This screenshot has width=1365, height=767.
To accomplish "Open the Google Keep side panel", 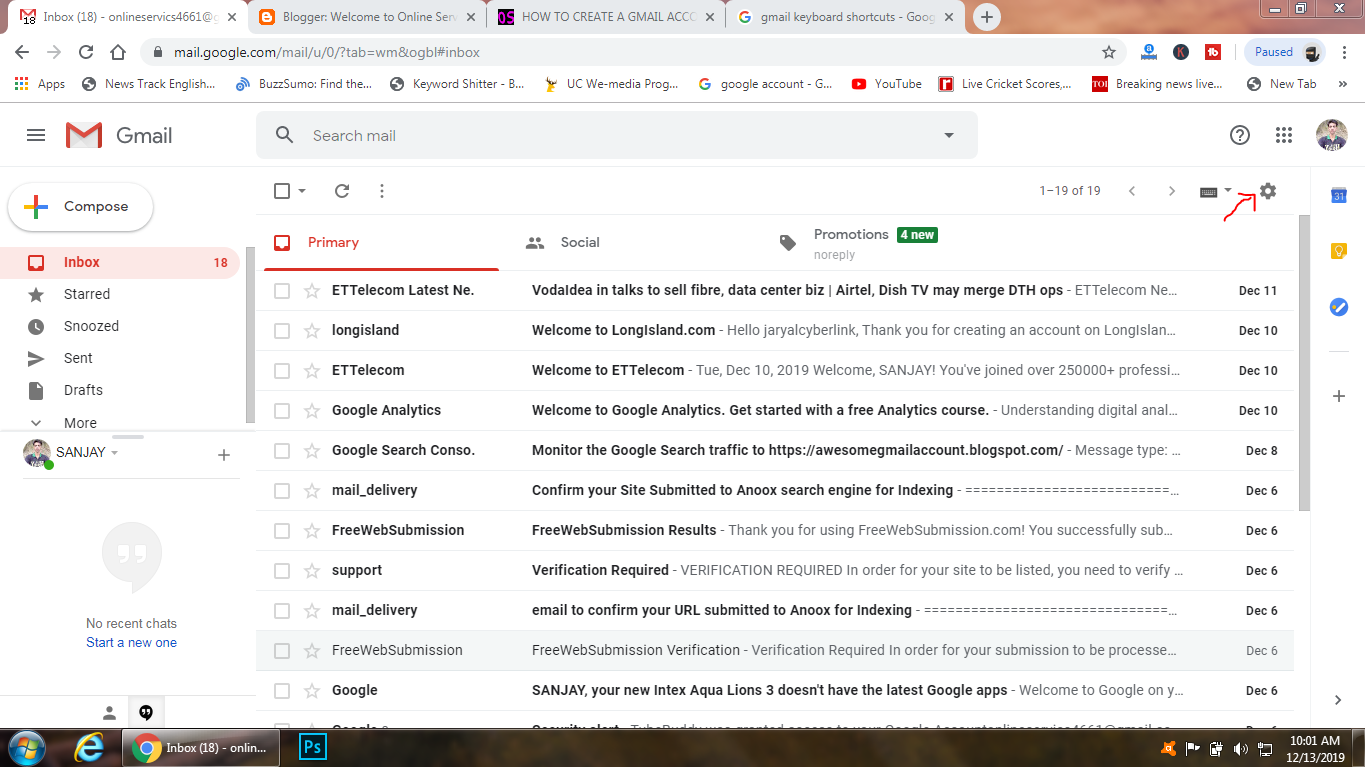I will coord(1338,251).
